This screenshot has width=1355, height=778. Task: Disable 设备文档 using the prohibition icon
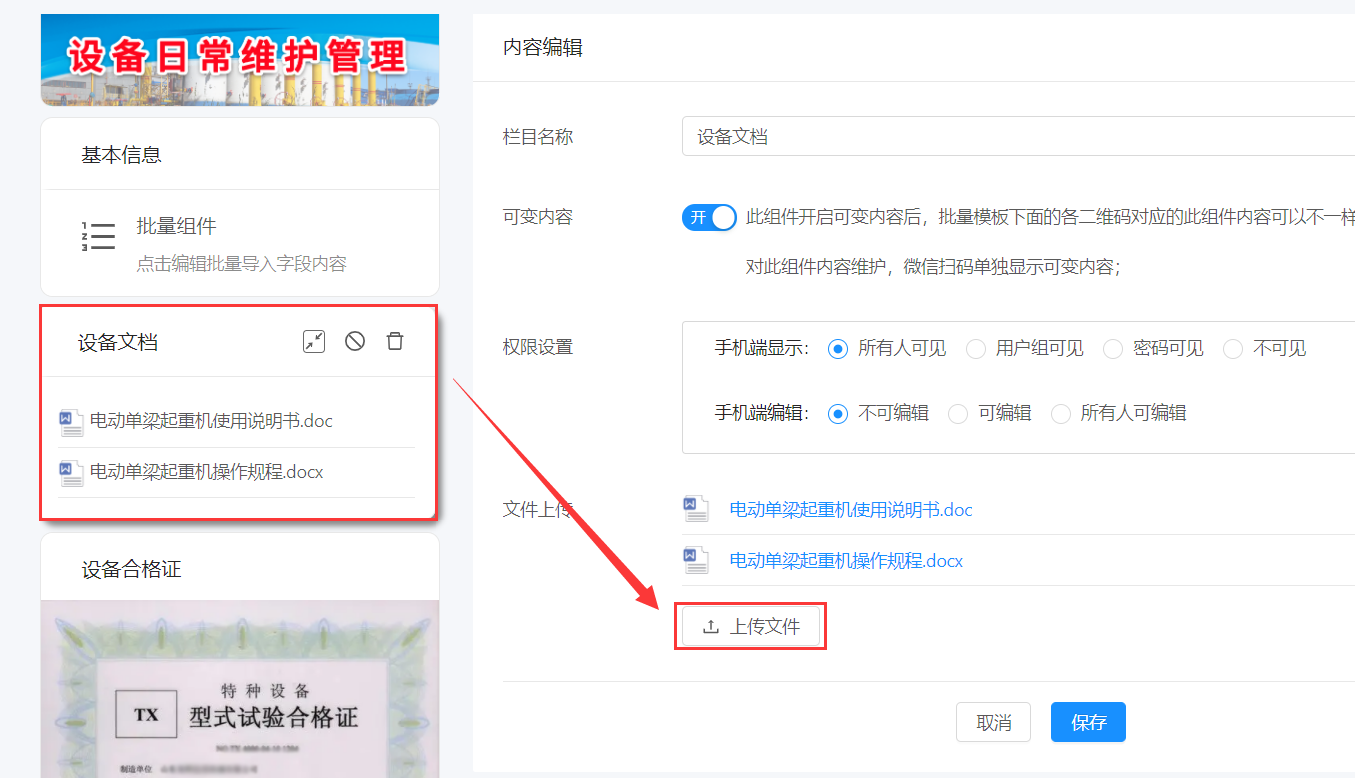(354, 341)
